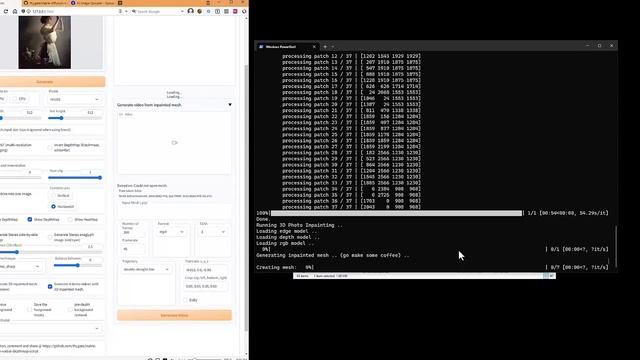Open the gap fill technique dropdown
Screen dimensions: 640x360
(20, 267)
